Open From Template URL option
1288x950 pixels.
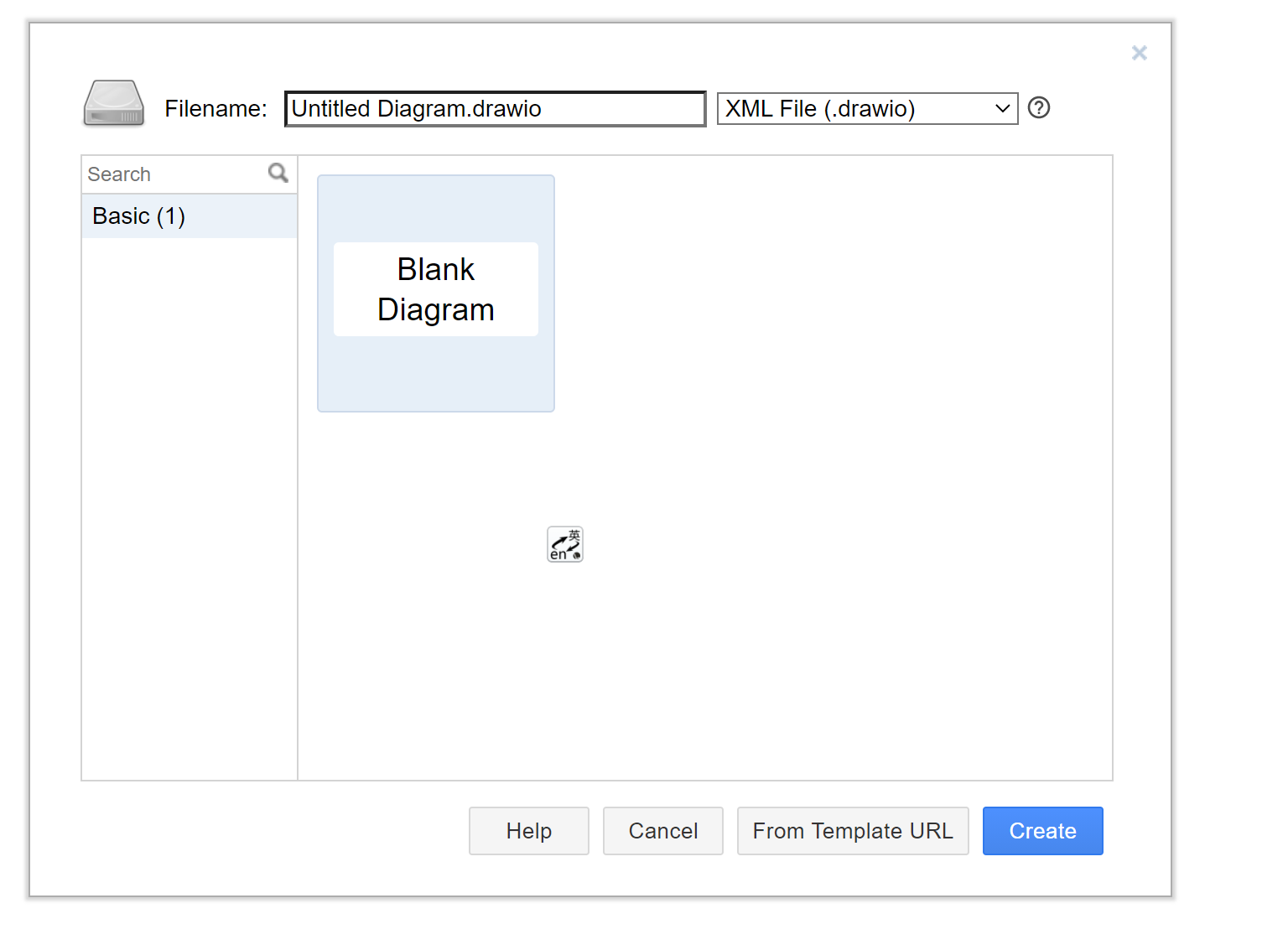(853, 831)
